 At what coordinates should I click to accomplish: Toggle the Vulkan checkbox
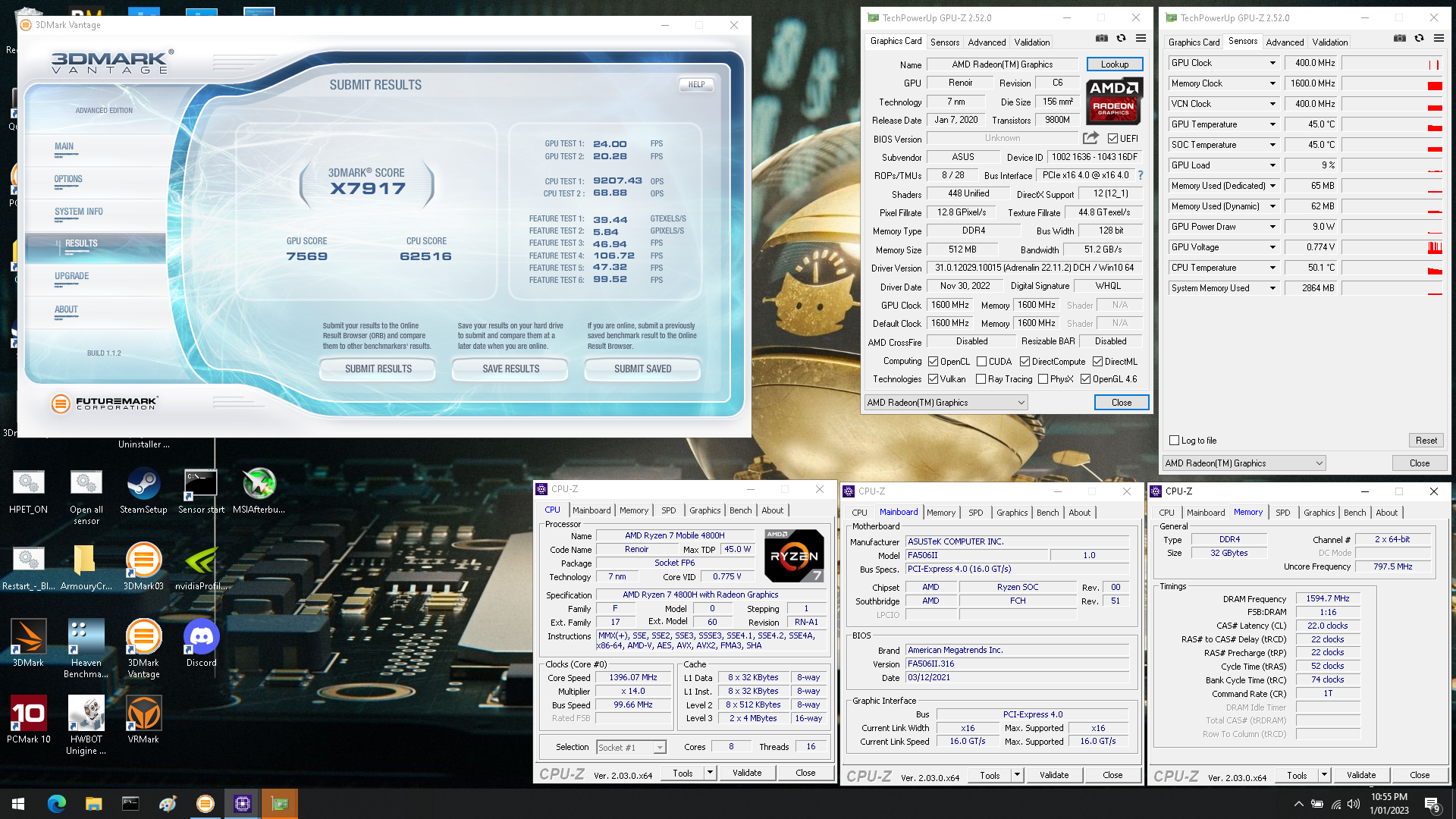pos(934,379)
